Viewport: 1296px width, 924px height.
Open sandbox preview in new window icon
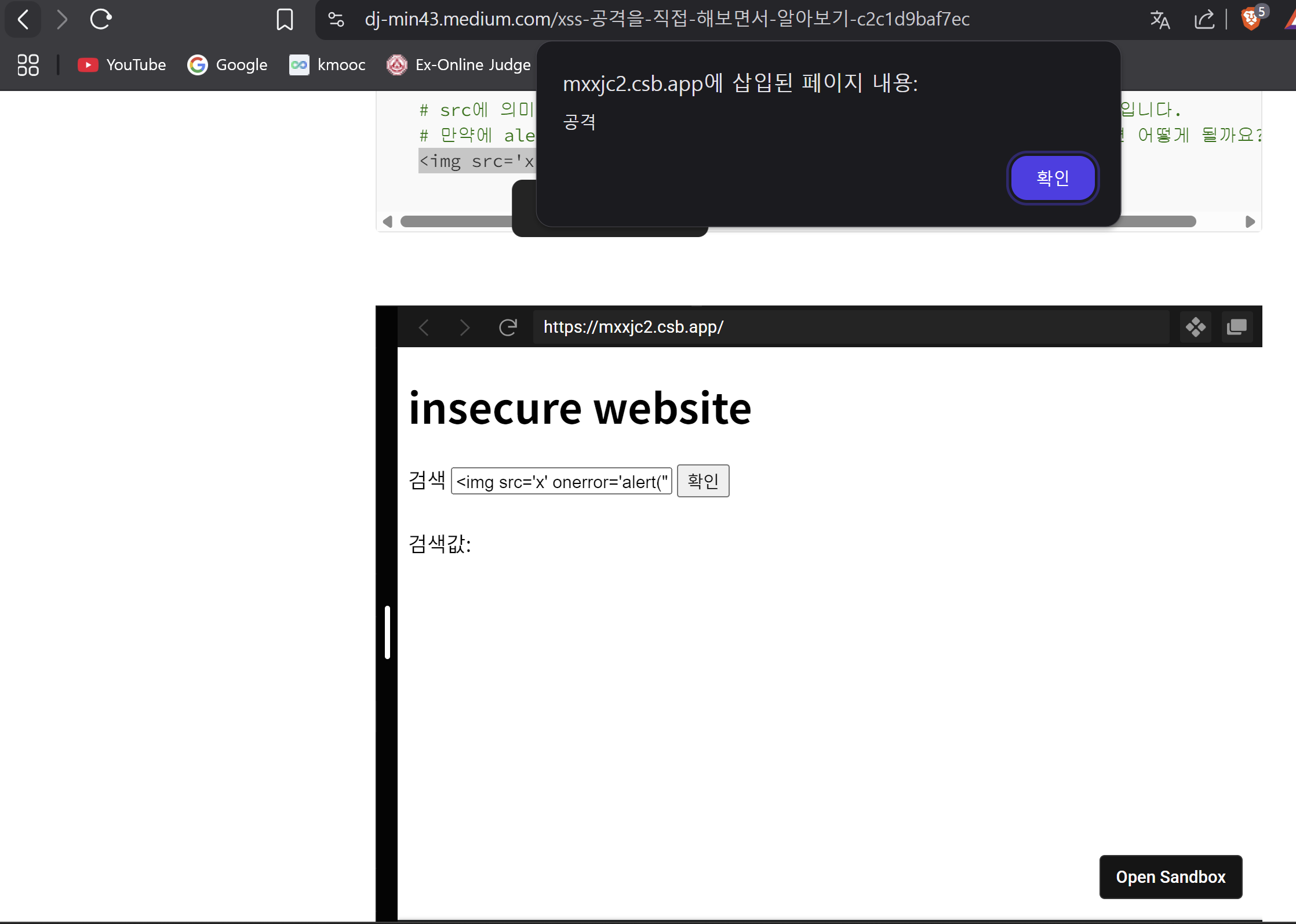click(1237, 328)
